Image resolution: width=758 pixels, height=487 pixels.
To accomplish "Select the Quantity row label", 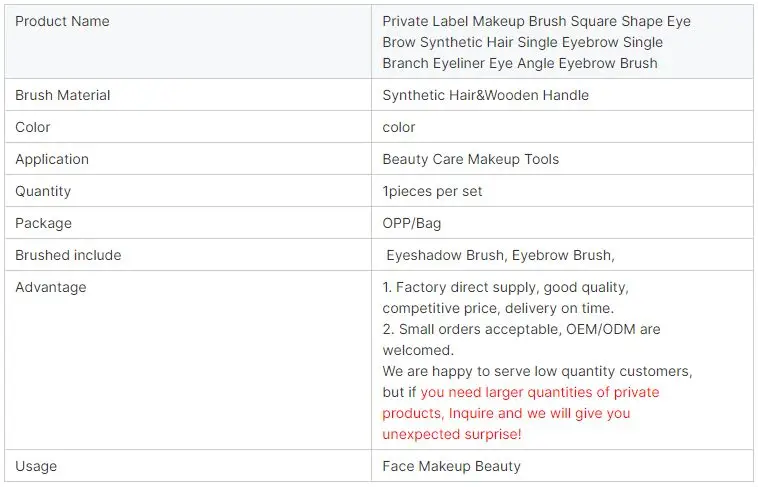I will [43, 191].
